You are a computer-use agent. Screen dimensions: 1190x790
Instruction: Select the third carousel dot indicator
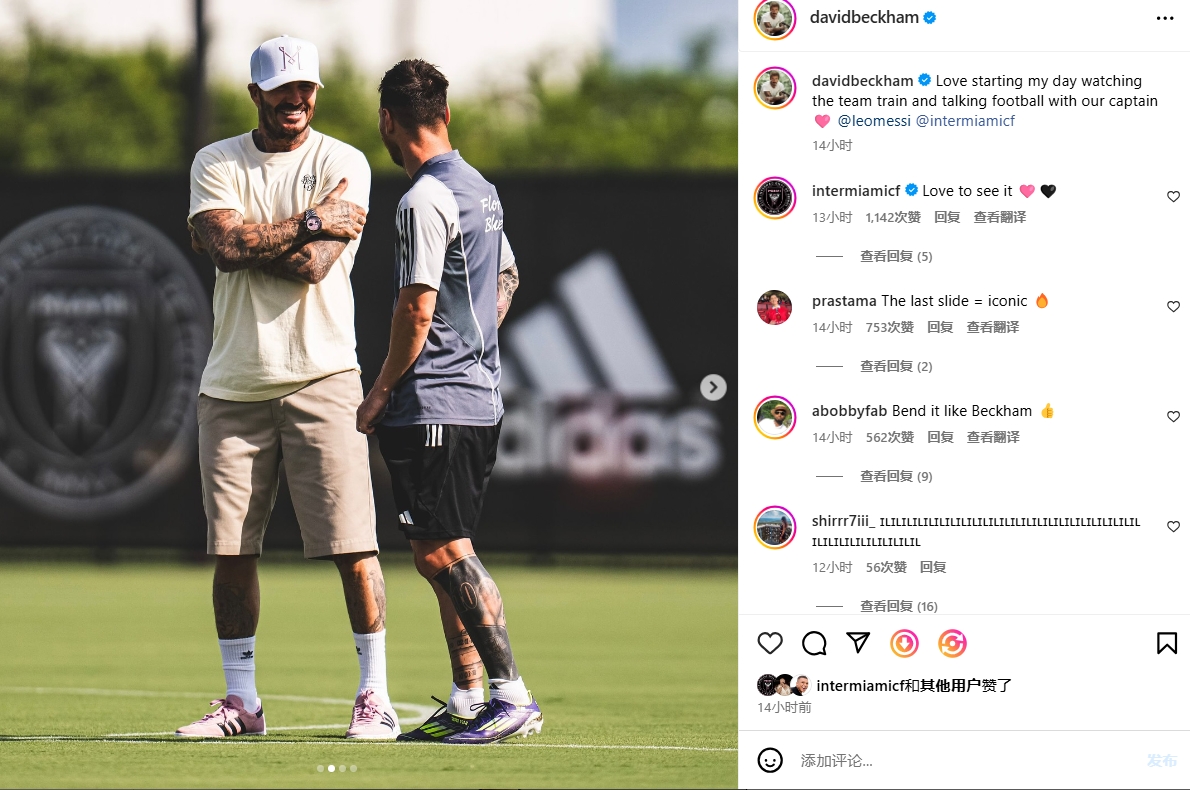pyautogui.click(x=342, y=769)
